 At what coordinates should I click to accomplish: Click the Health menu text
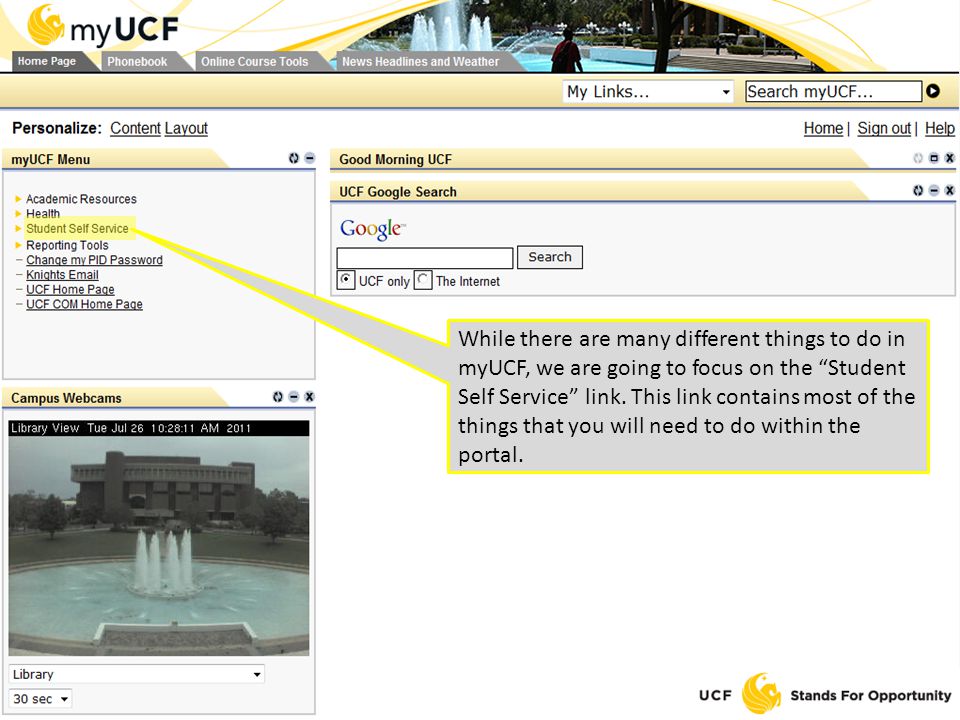[43, 214]
